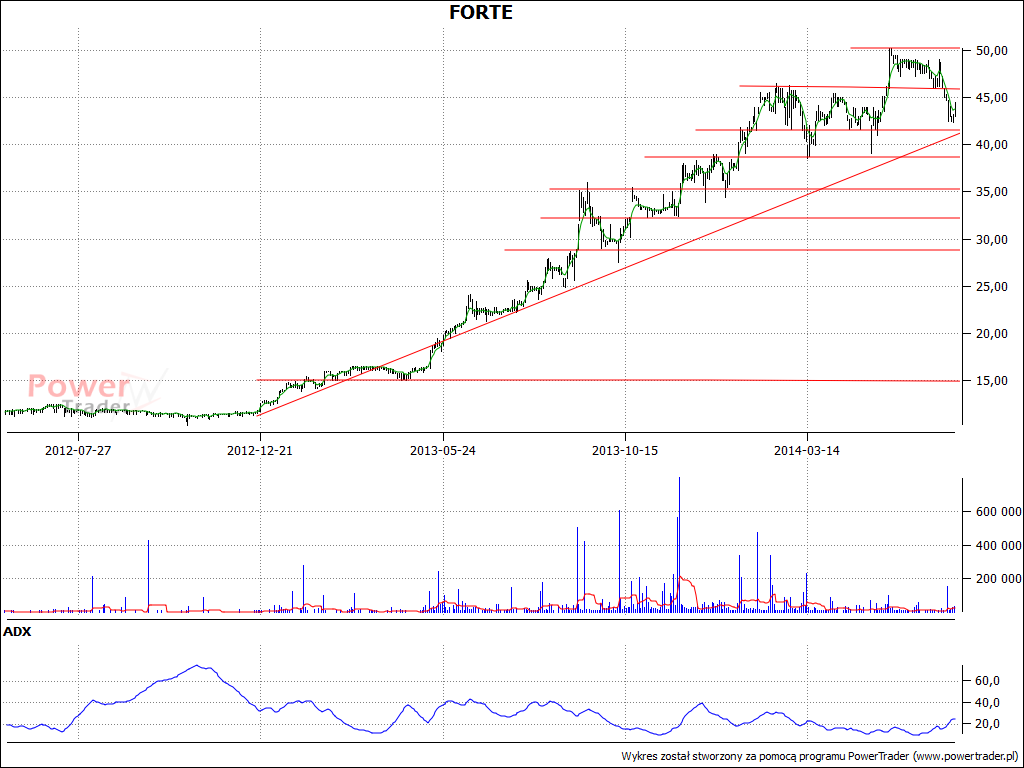
Task: Select the 2012-12-21 date label
Action: (260, 451)
